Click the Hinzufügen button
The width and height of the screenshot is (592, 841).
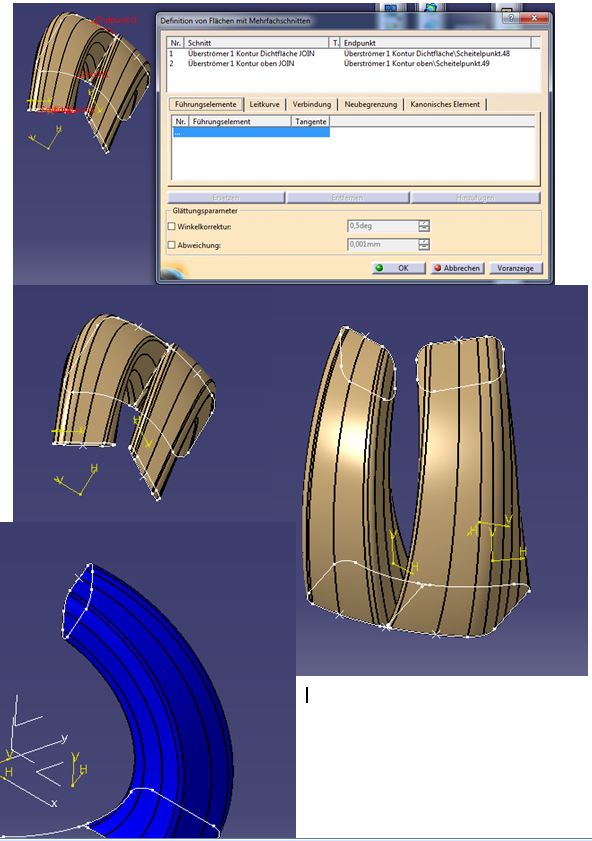tap(475, 197)
